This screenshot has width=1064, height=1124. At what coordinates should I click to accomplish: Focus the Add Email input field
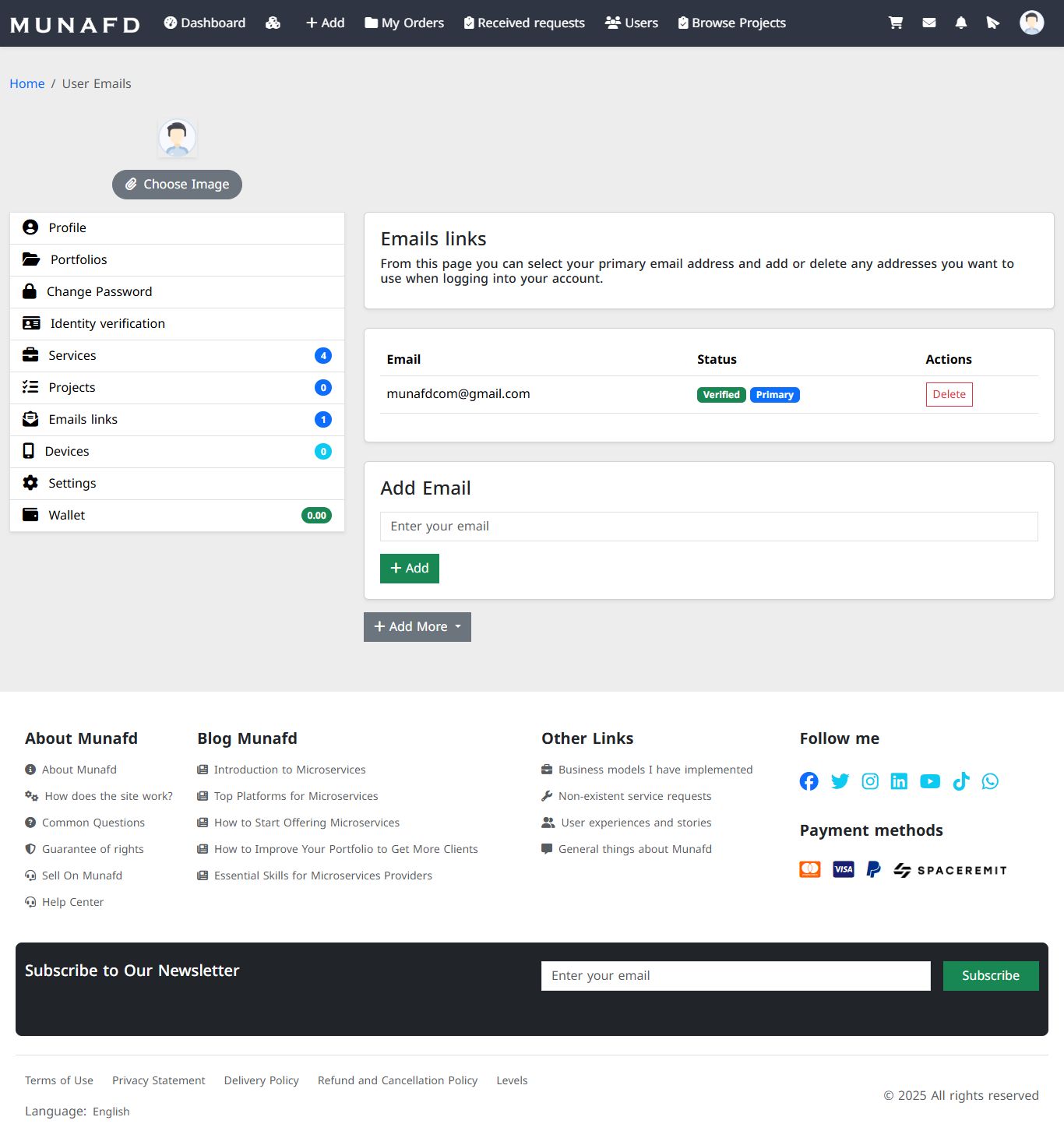(x=709, y=527)
